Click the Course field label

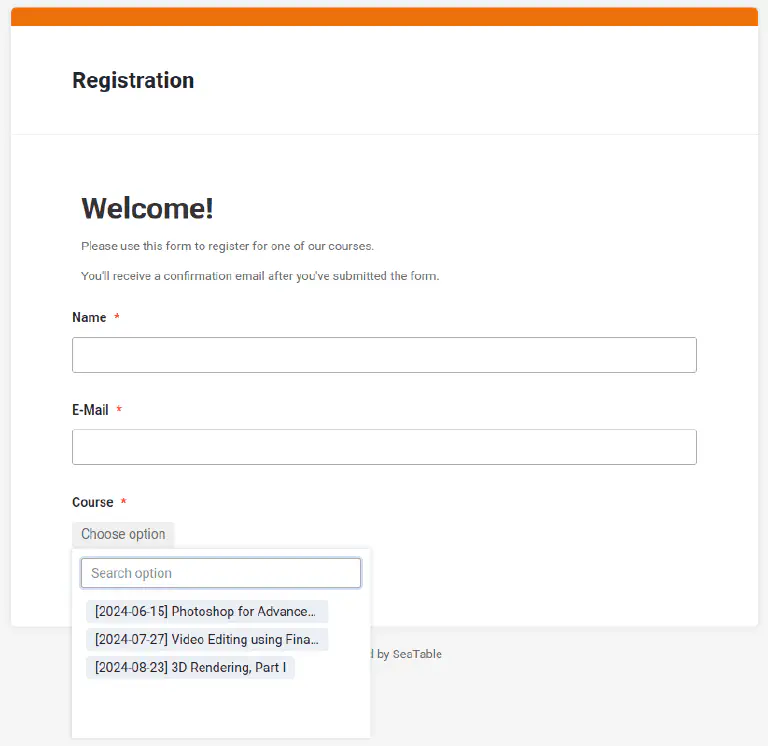92,502
